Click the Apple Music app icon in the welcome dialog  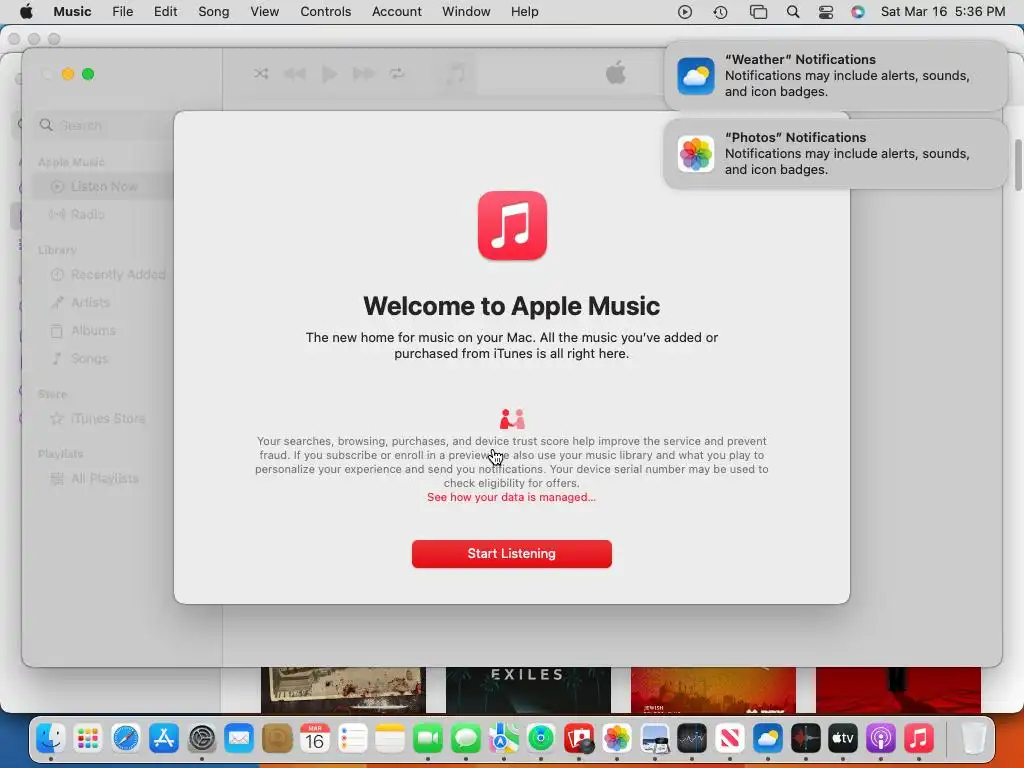pyautogui.click(x=512, y=225)
